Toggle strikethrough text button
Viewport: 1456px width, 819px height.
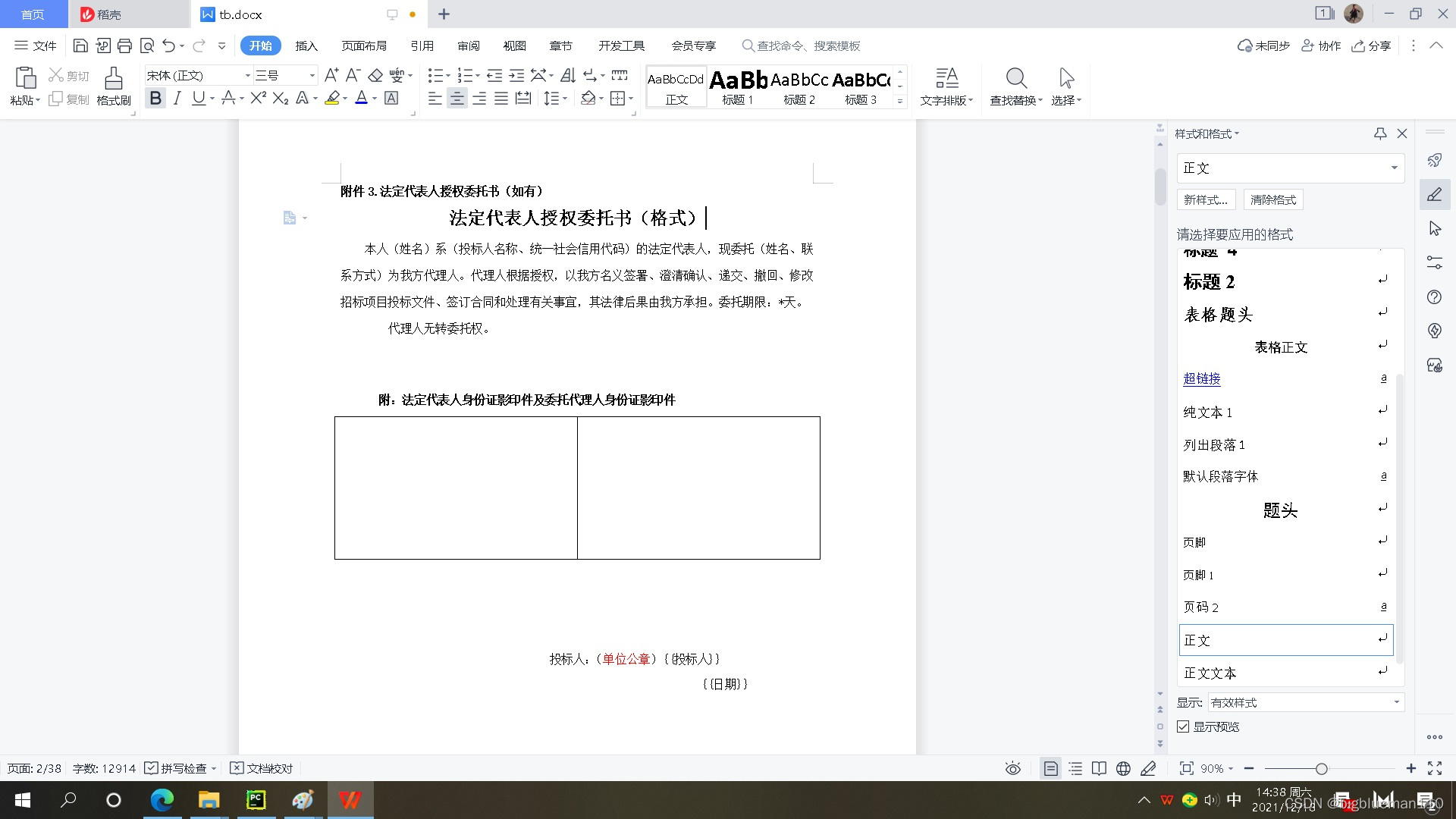point(227,98)
